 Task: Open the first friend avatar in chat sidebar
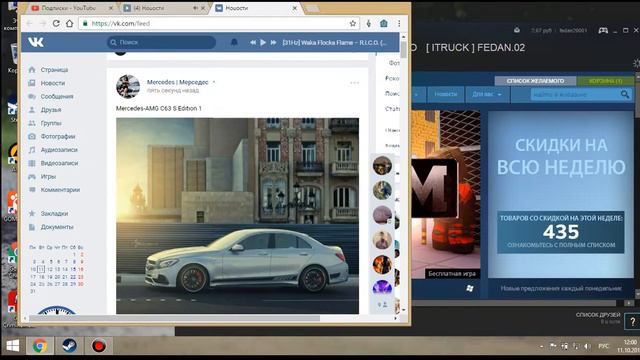click(382, 165)
